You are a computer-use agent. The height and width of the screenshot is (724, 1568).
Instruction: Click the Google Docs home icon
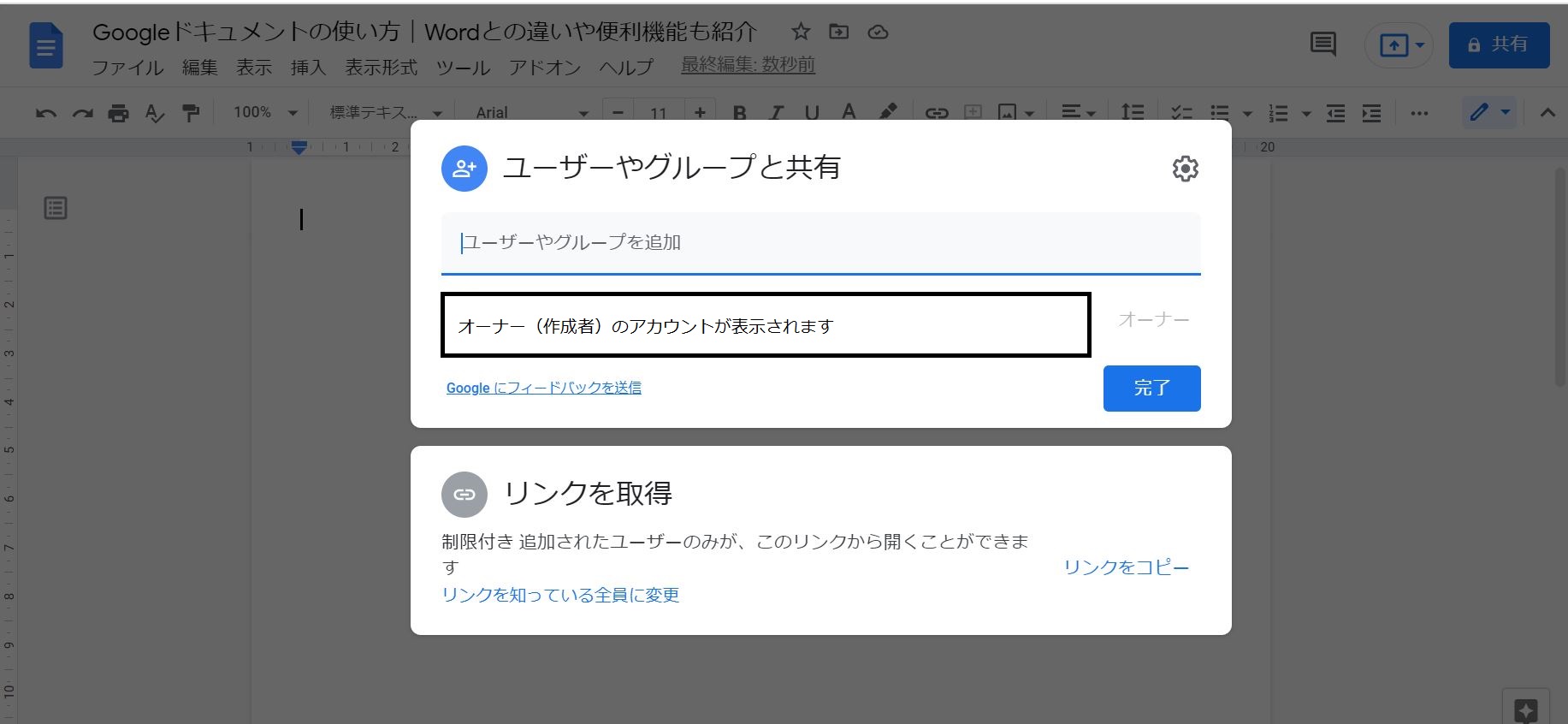[45, 45]
